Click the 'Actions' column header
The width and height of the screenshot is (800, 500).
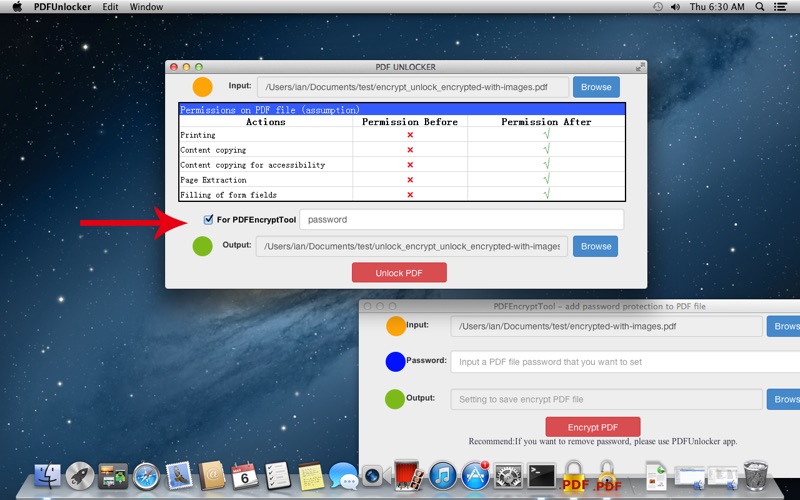coord(265,121)
